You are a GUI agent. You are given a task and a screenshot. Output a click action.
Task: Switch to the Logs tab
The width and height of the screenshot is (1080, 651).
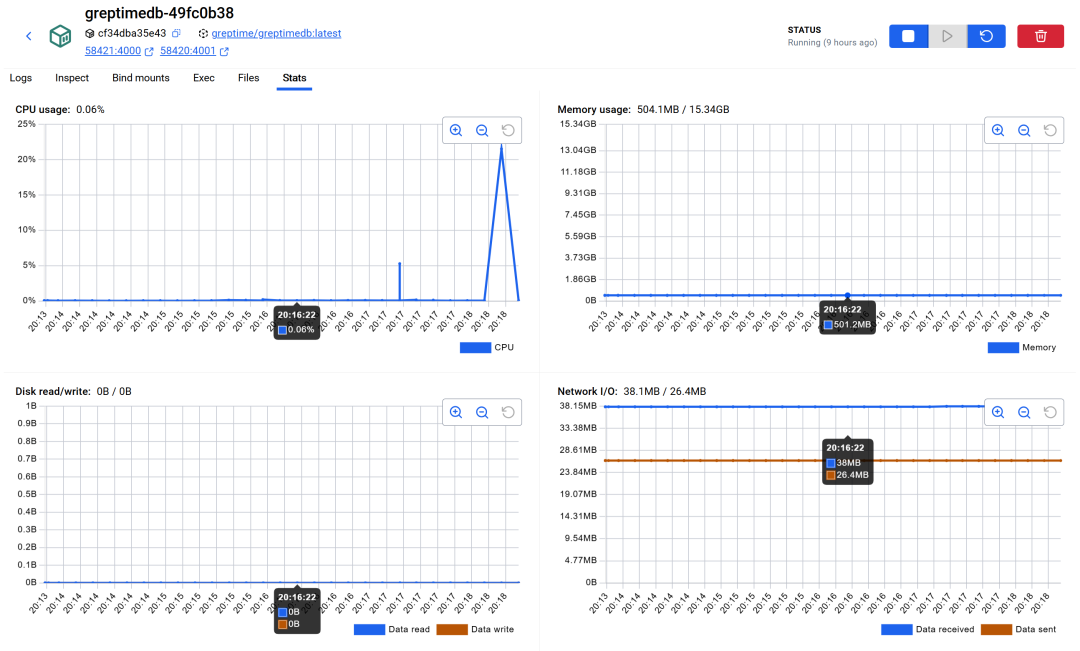pos(21,78)
